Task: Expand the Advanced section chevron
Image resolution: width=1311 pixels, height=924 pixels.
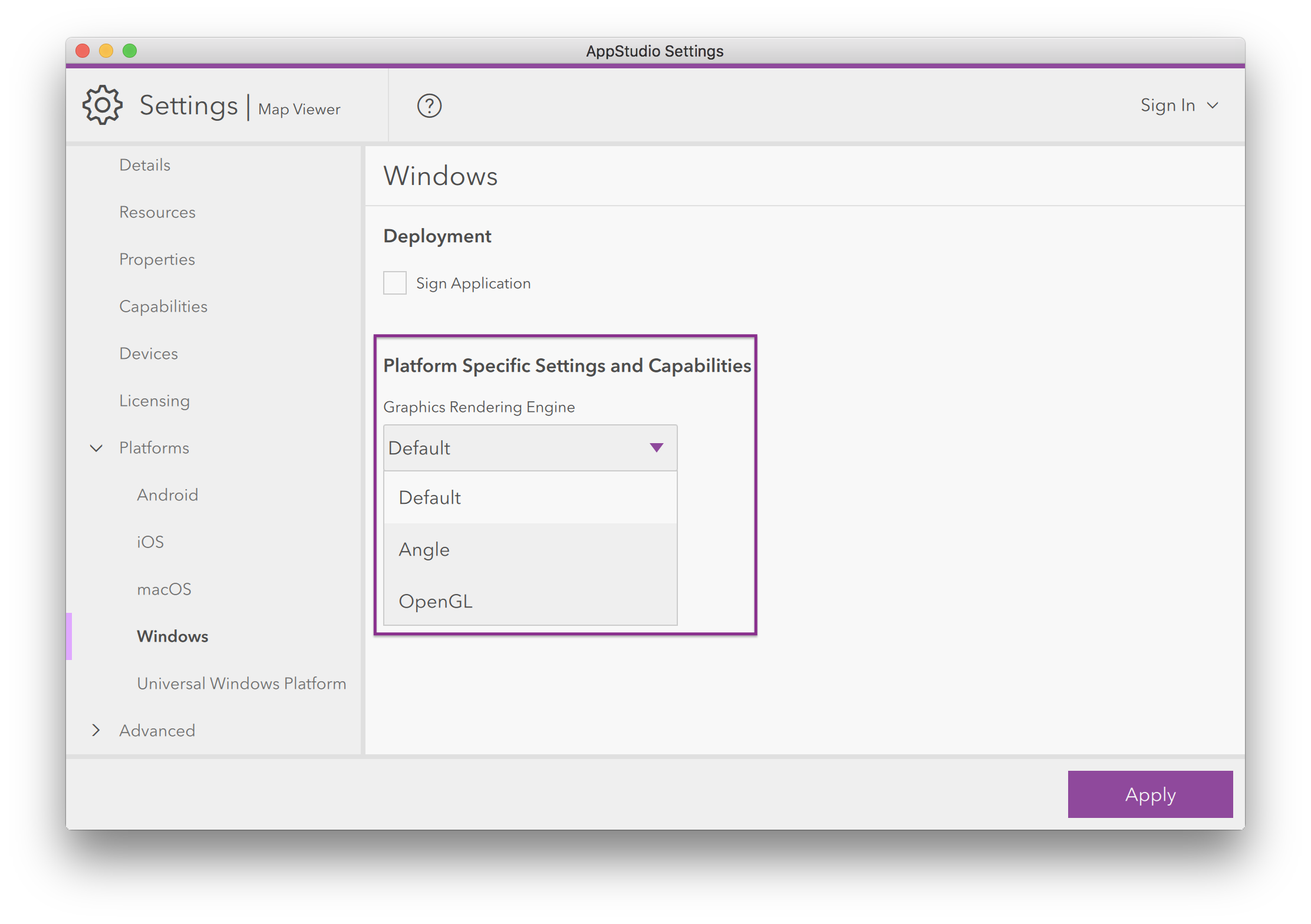Action: pos(96,731)
